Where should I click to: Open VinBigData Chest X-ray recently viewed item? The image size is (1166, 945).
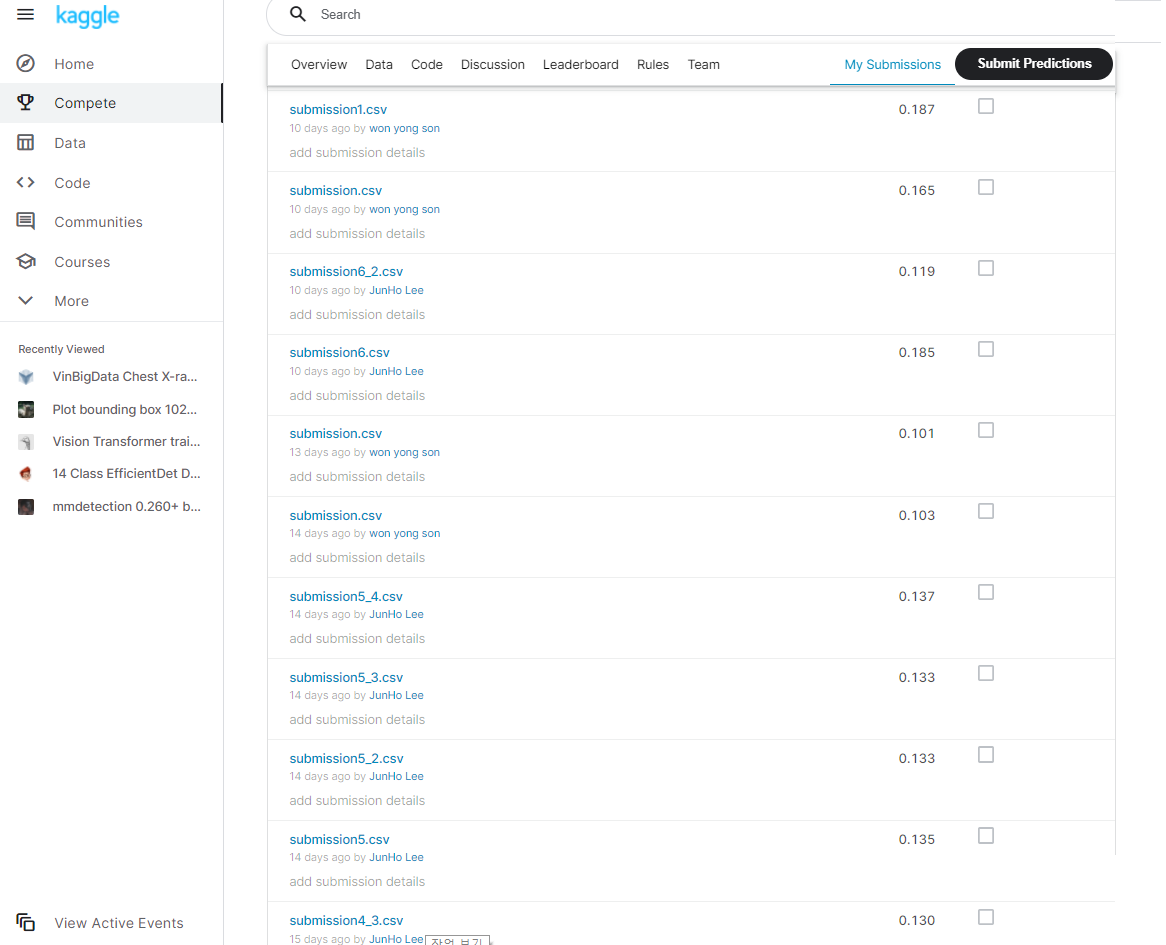(x=126, y=376)
